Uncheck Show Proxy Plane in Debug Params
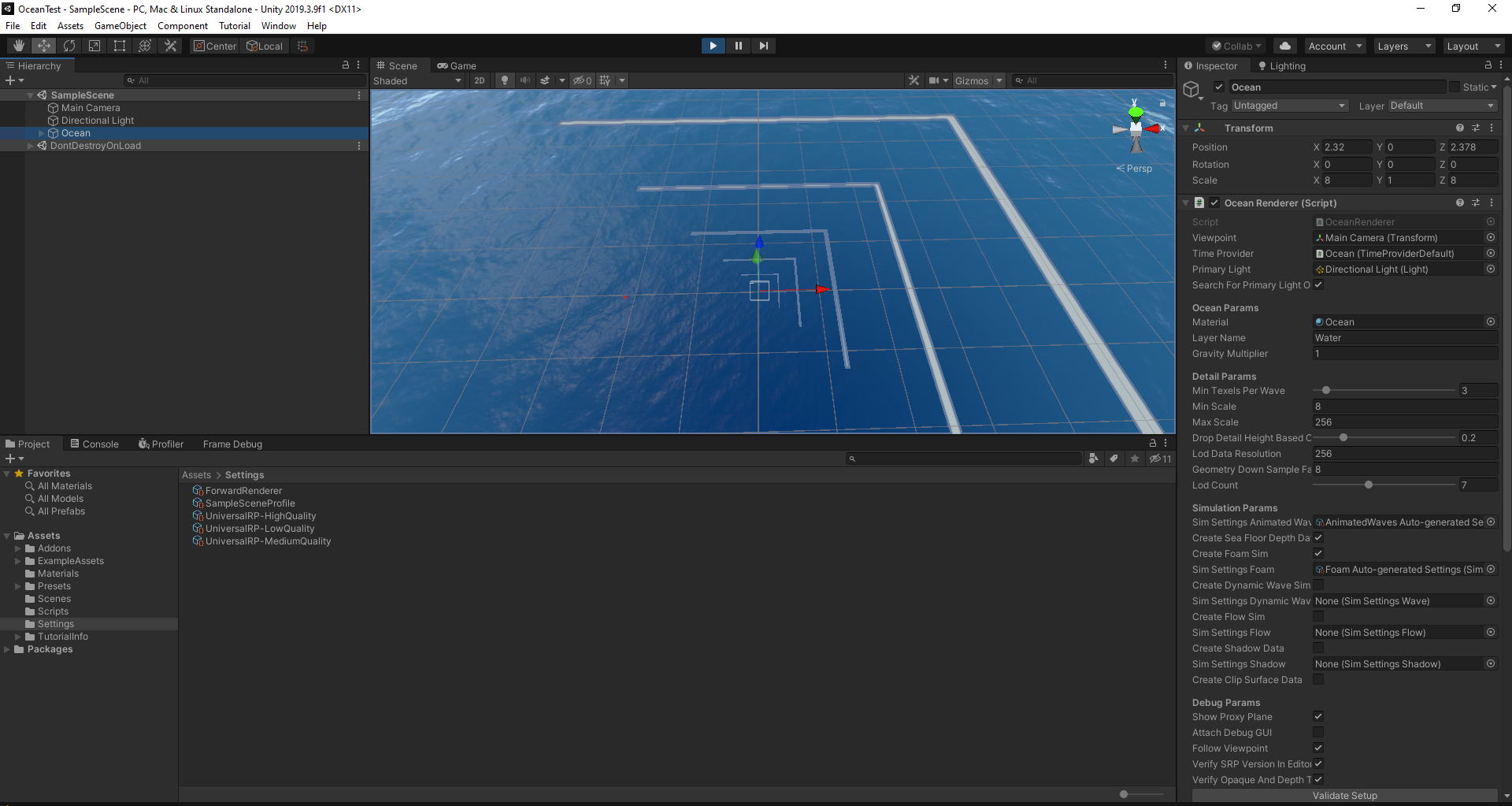The height and width of the screenshot is (806, 1512). tap(1318, 716)
